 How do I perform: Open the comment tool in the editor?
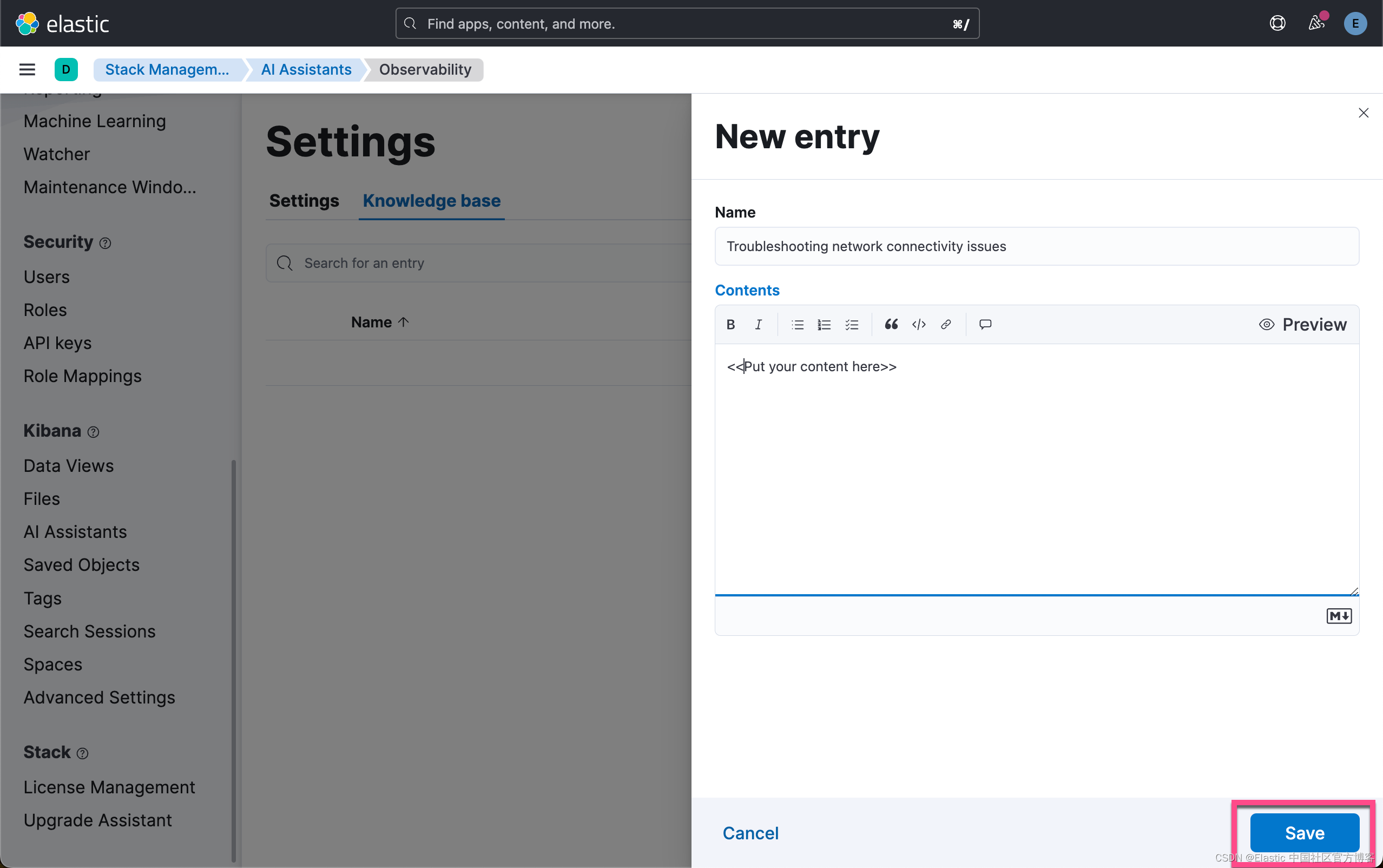point(985,324)
